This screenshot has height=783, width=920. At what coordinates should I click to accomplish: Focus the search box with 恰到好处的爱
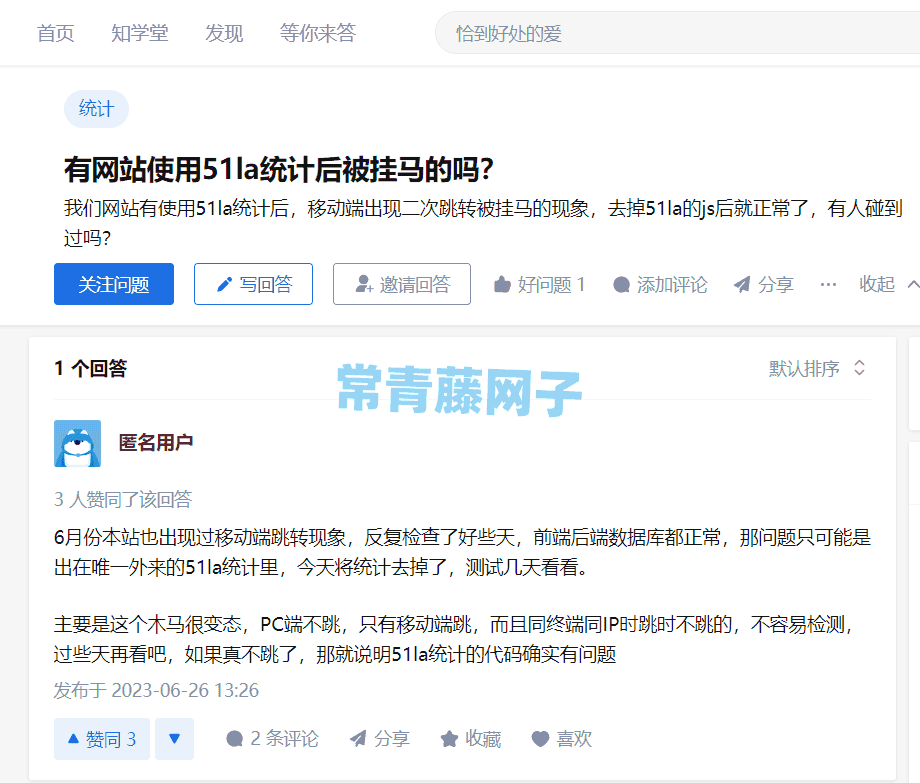[x=677, y=33]
